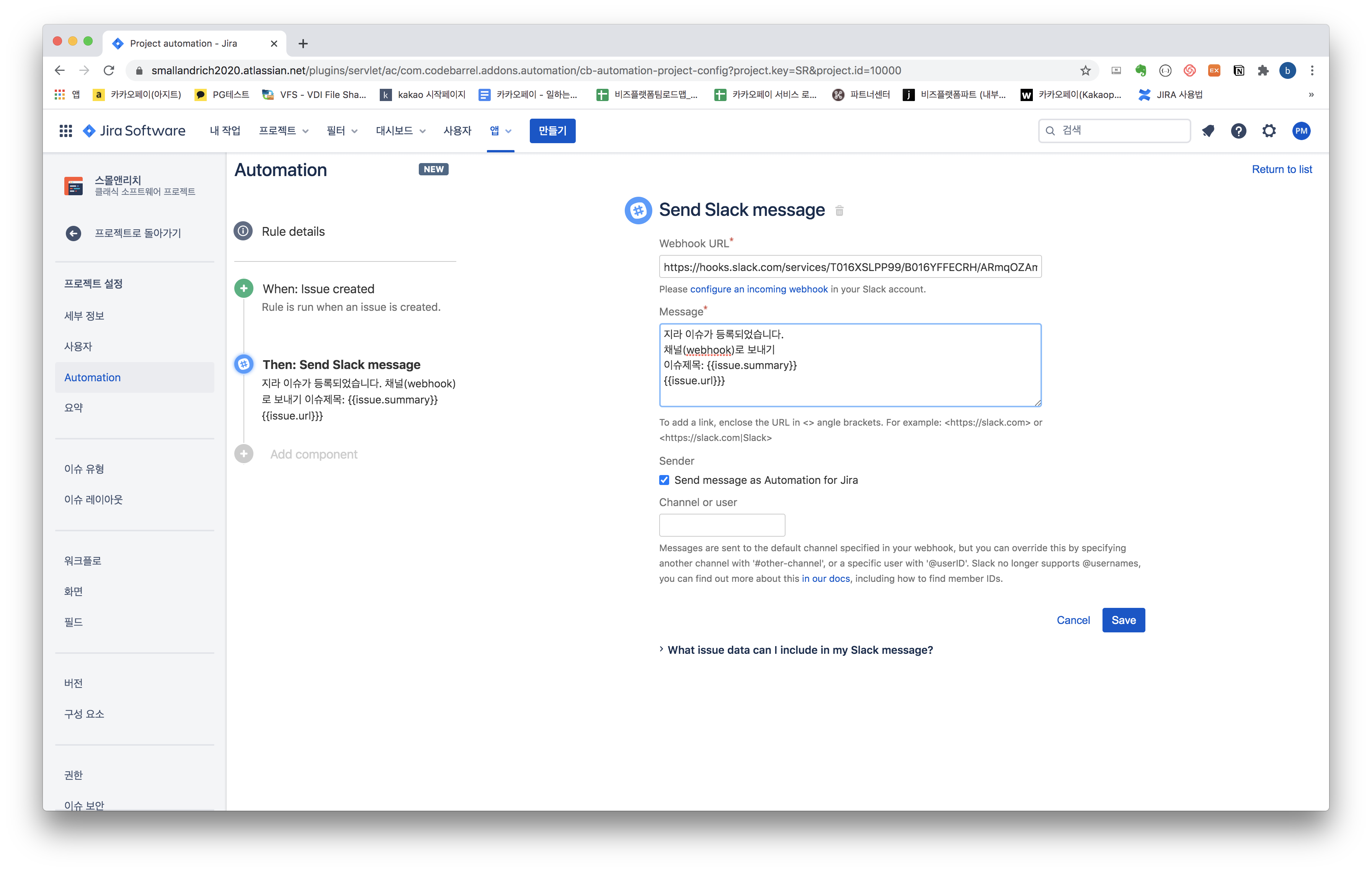Open the notifications icon in Jira header
Image resolution: width=1372 pixels, height=872 pixels.
tap(1208, 131)
